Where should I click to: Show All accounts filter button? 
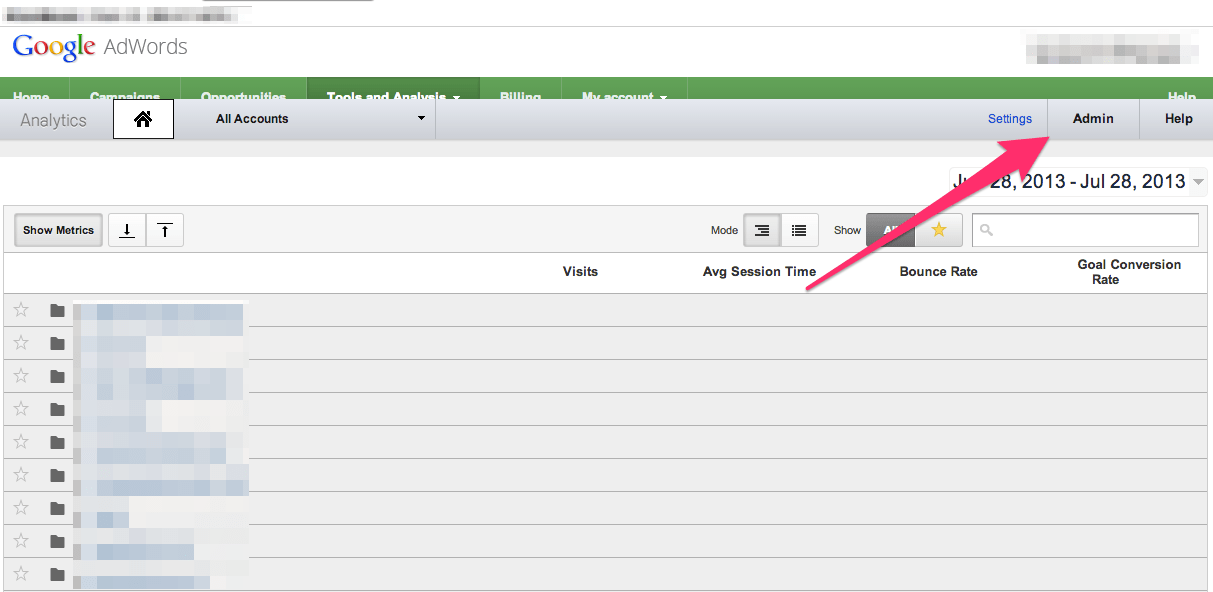point(890,230)
